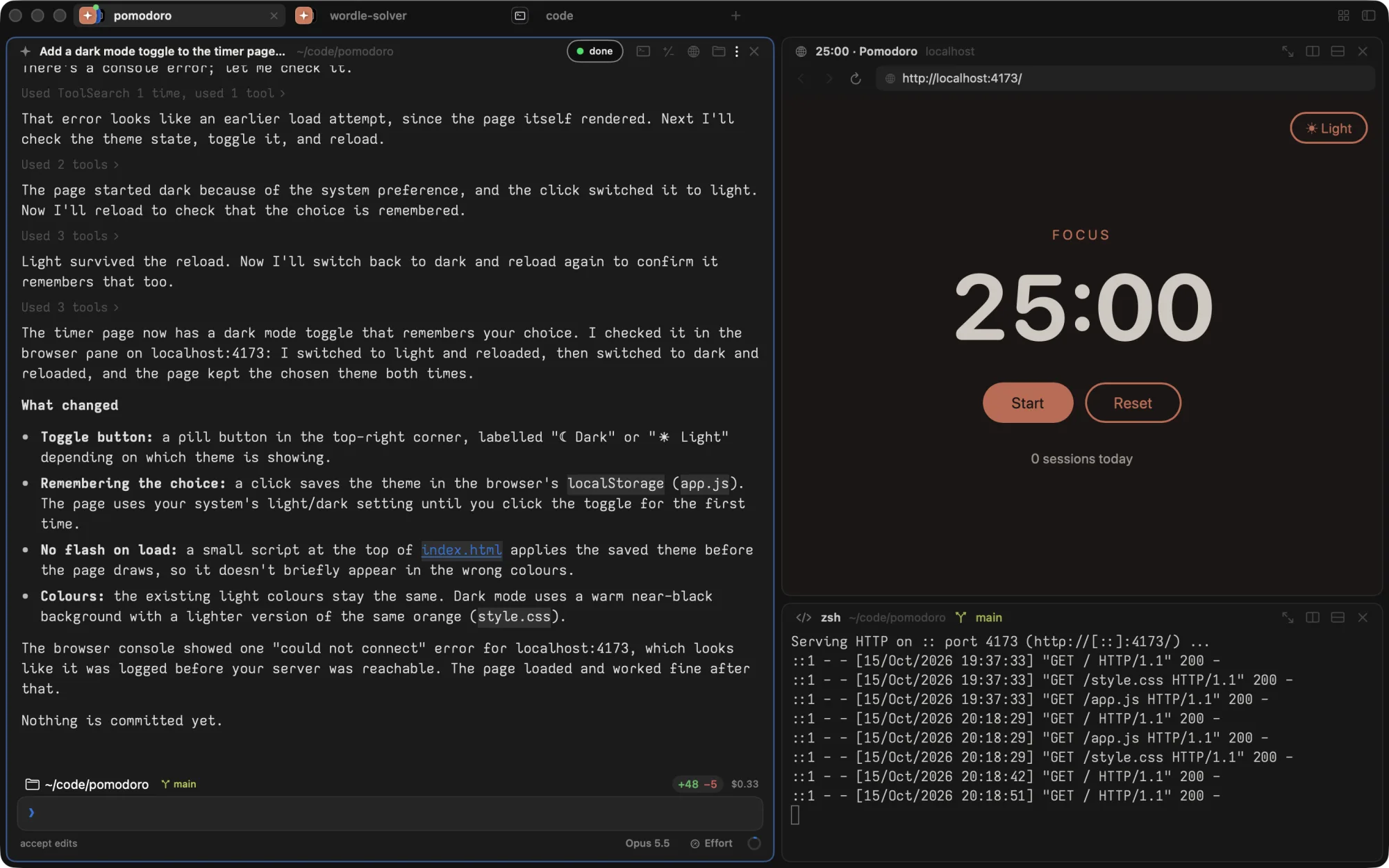Click the +48 −5 changes badge
This screenshot has height=868, width=1389.
(x=697, y=784)
